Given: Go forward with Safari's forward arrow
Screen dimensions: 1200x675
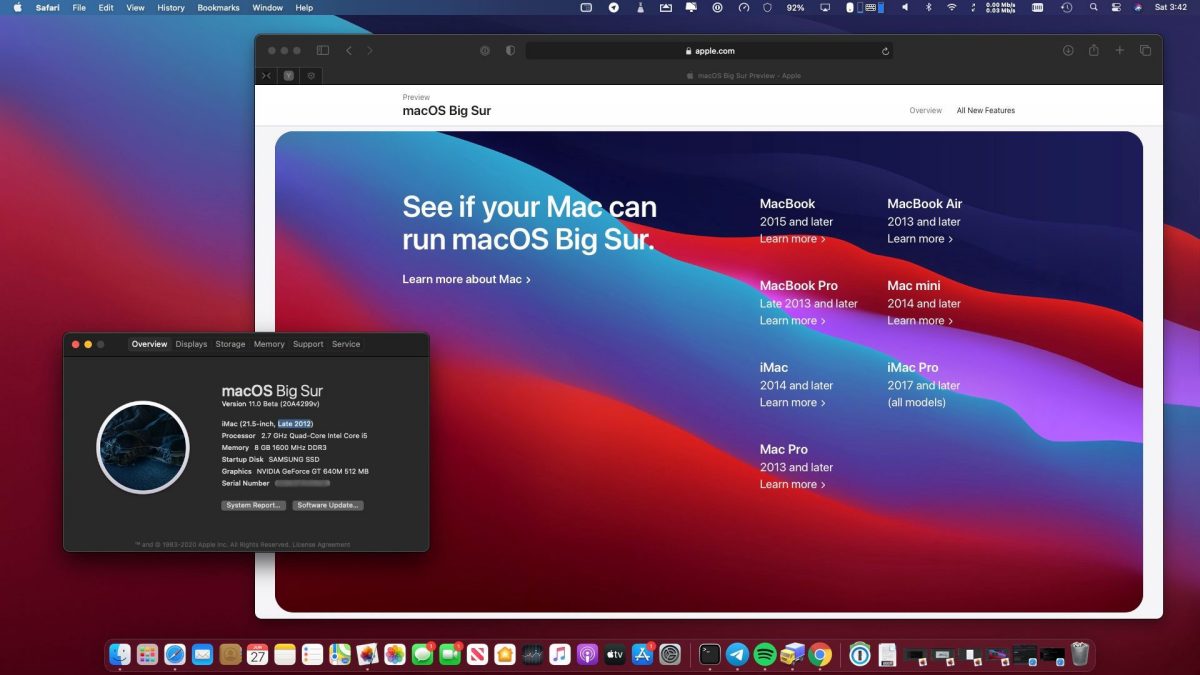Looking at the screenshot, I should [x=370, y=50].
